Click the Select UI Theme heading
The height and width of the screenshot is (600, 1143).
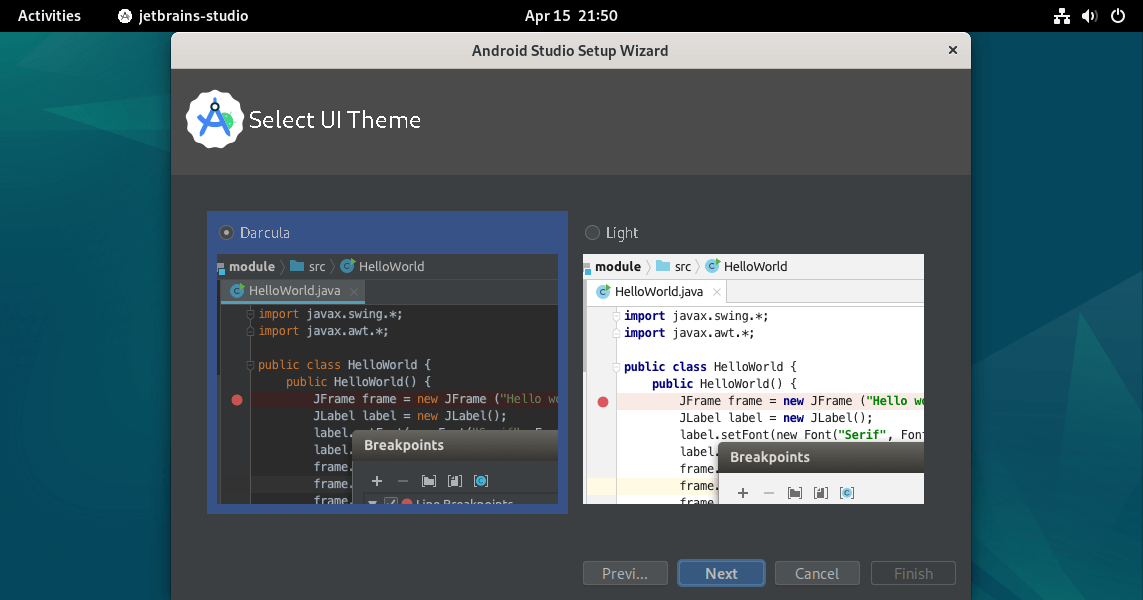tap(335, 120)
